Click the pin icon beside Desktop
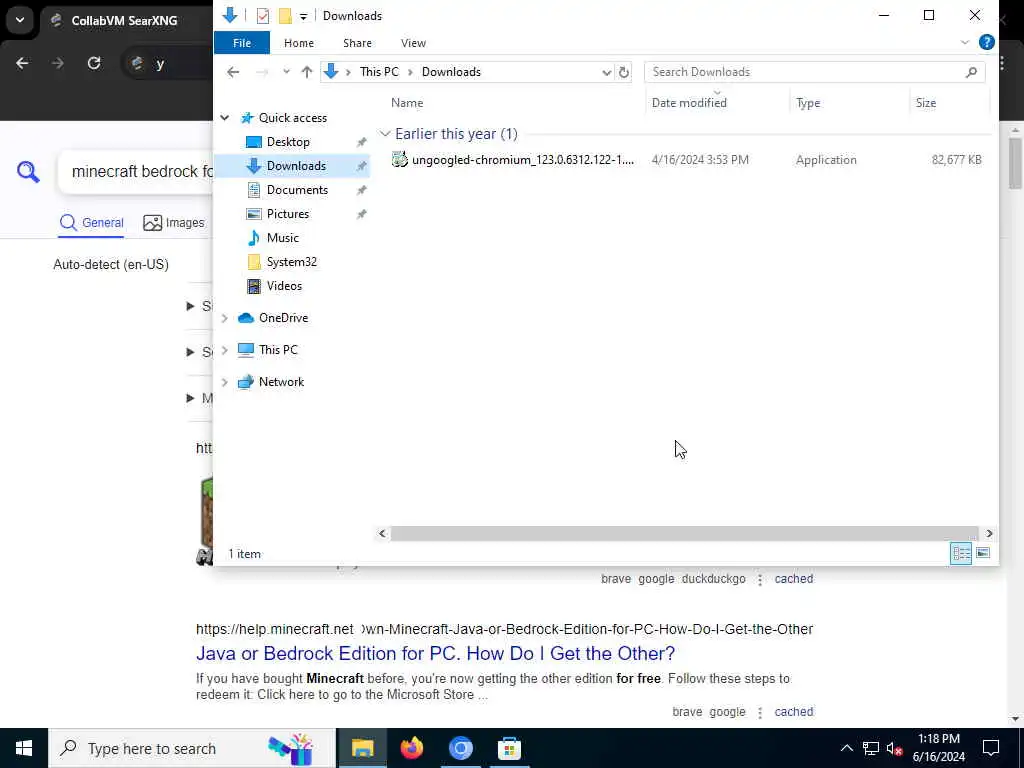This screenshot has width=1024, height=768. 361,142
